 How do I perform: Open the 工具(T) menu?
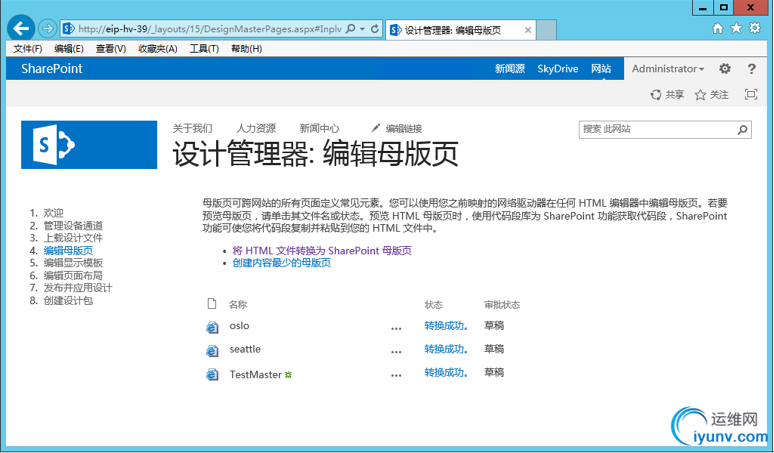tap(204, 48)
